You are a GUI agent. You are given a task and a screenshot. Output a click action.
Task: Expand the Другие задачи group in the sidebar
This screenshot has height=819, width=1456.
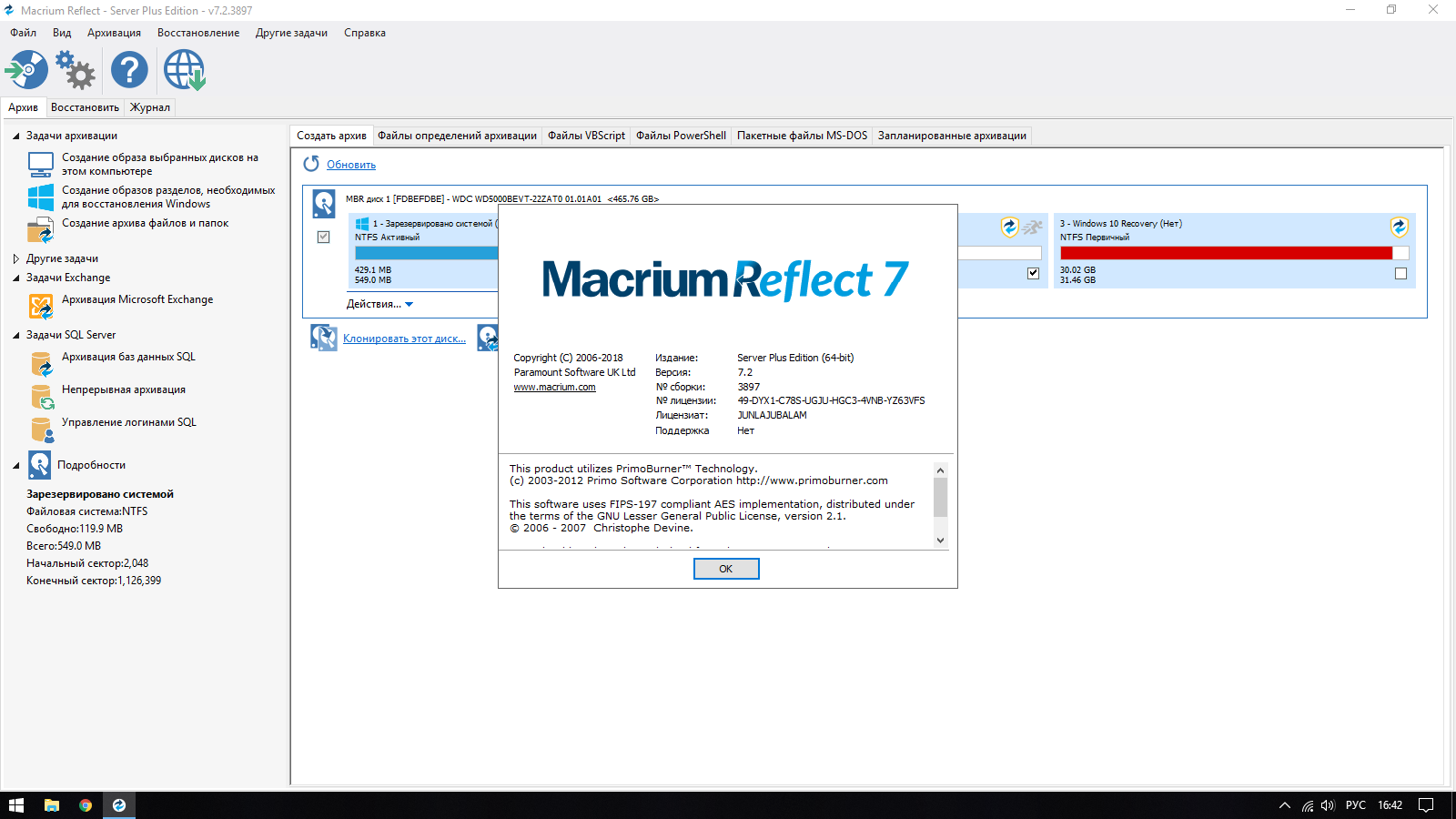click(x=16, y=258)
